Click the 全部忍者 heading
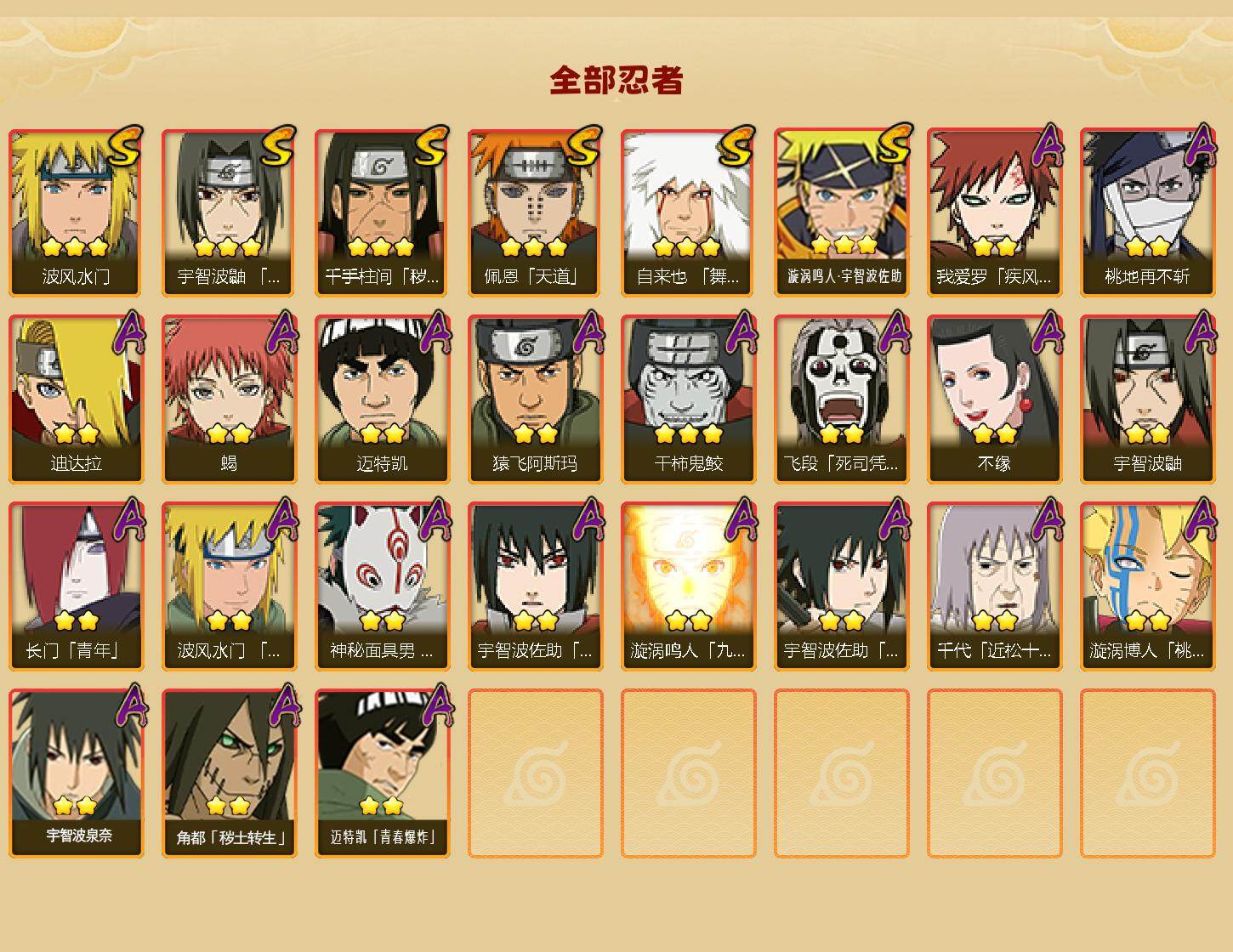 [616, 80]
